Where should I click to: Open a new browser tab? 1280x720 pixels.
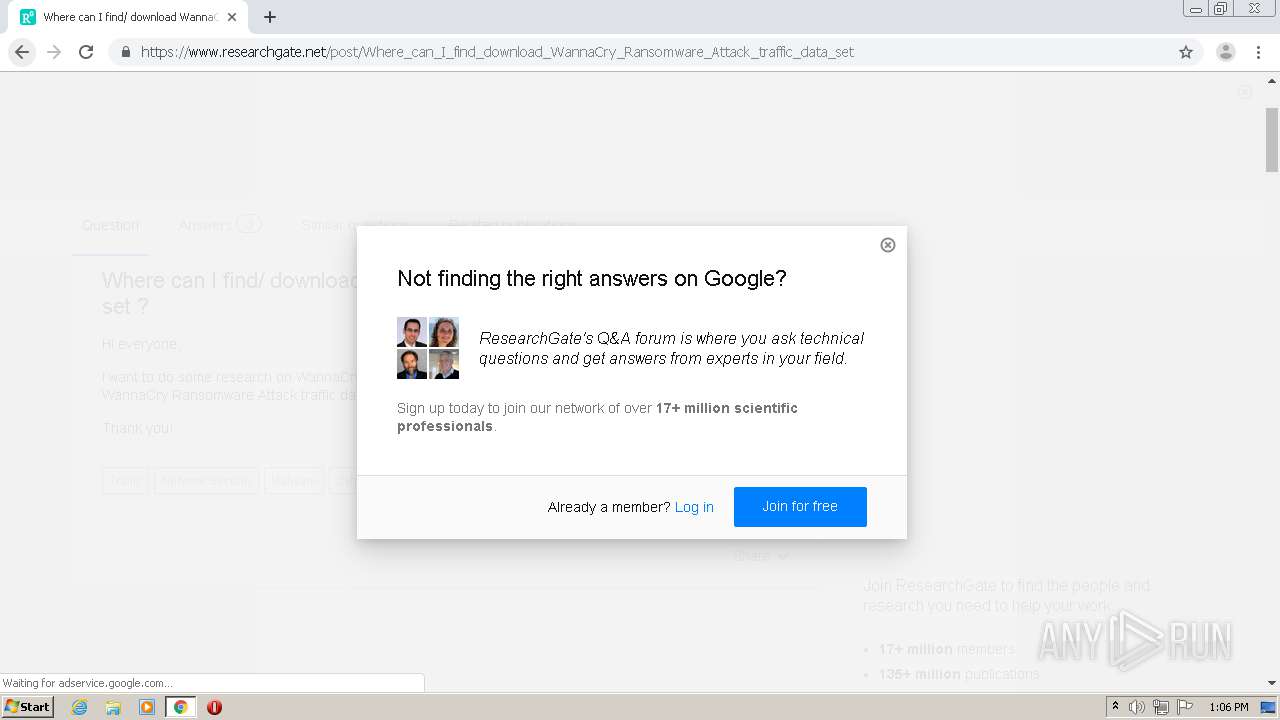270,17
